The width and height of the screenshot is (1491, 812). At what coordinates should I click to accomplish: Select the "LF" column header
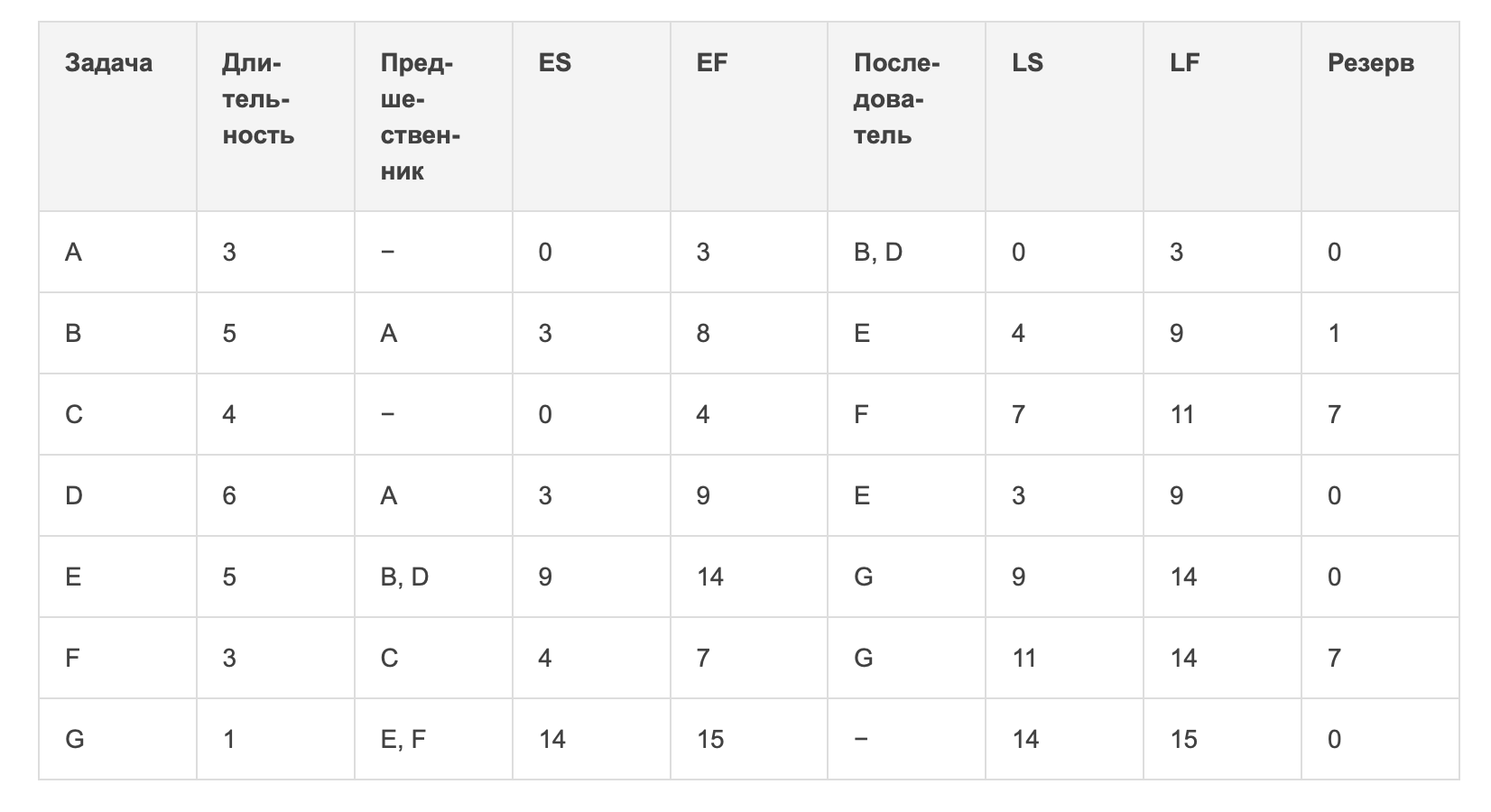pyautogui.click(x=1184, y=63)
